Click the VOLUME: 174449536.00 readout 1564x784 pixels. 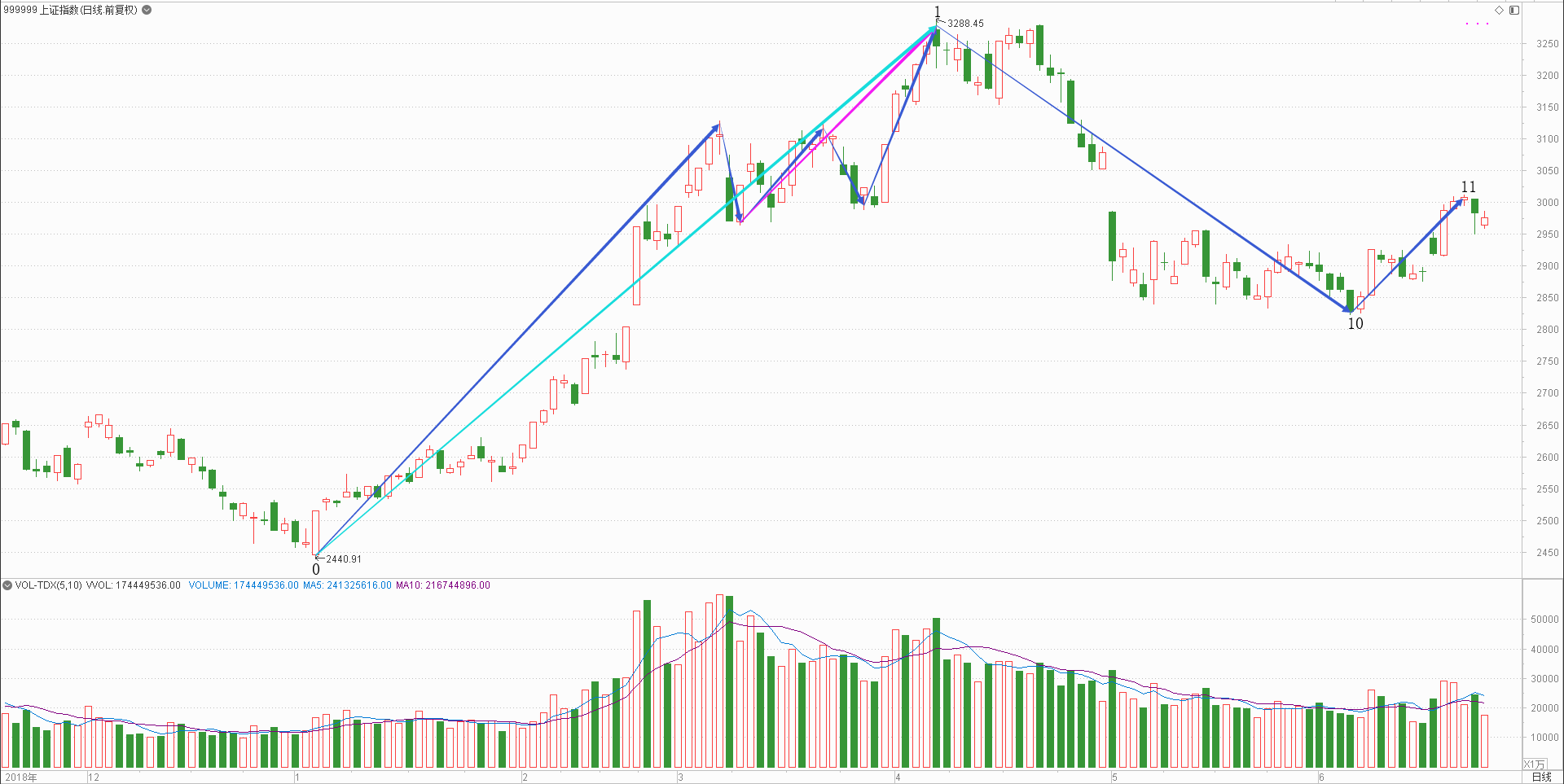click(x=244, y=585)
